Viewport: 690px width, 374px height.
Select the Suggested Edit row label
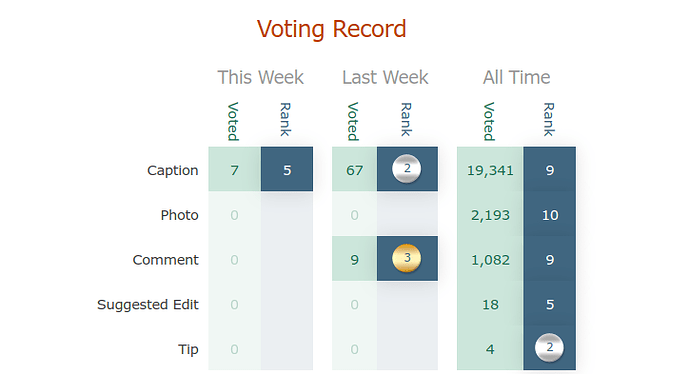tap(148, 304)
